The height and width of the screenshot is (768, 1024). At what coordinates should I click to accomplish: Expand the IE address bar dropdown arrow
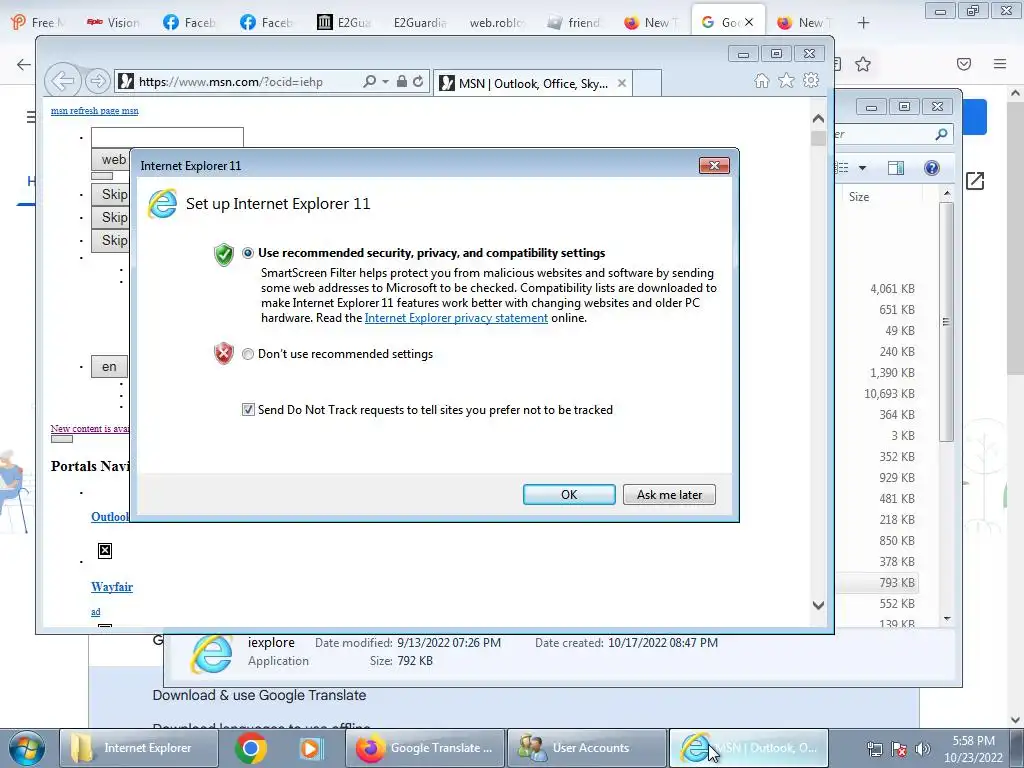pos(385,82)
